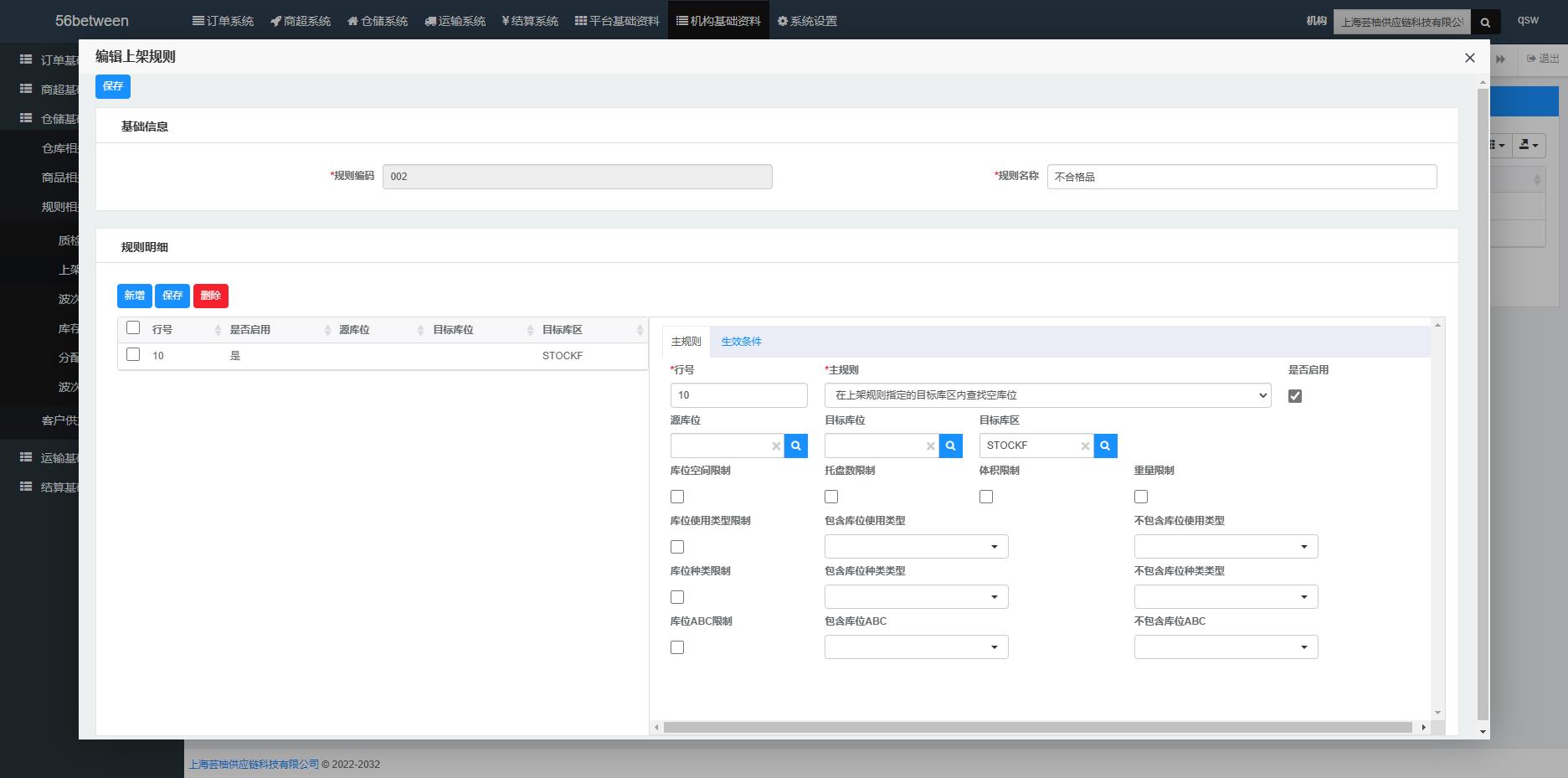Click the export icon dropdown in background page
1568x778 pixels.
click(1528, 145)
